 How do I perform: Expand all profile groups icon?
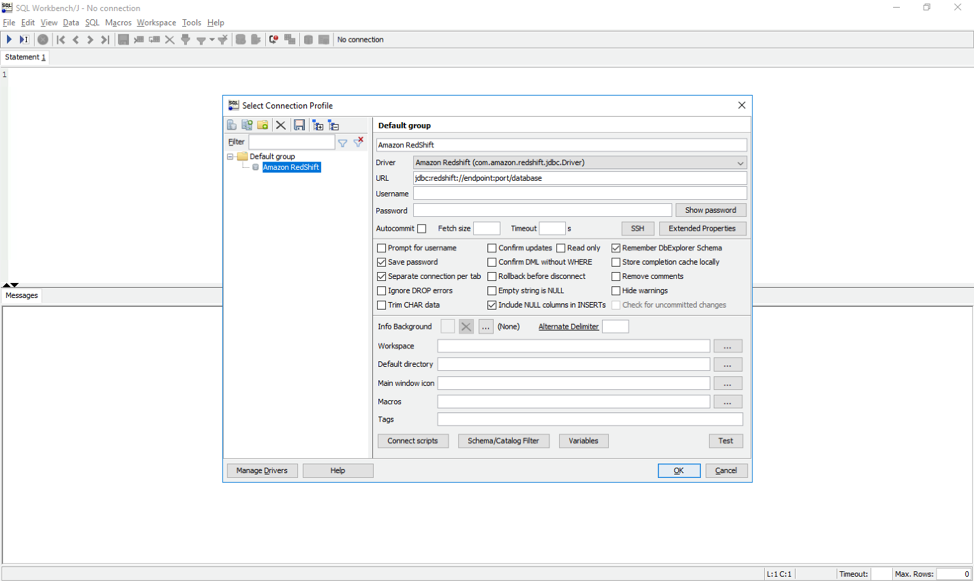coord(318,125)
